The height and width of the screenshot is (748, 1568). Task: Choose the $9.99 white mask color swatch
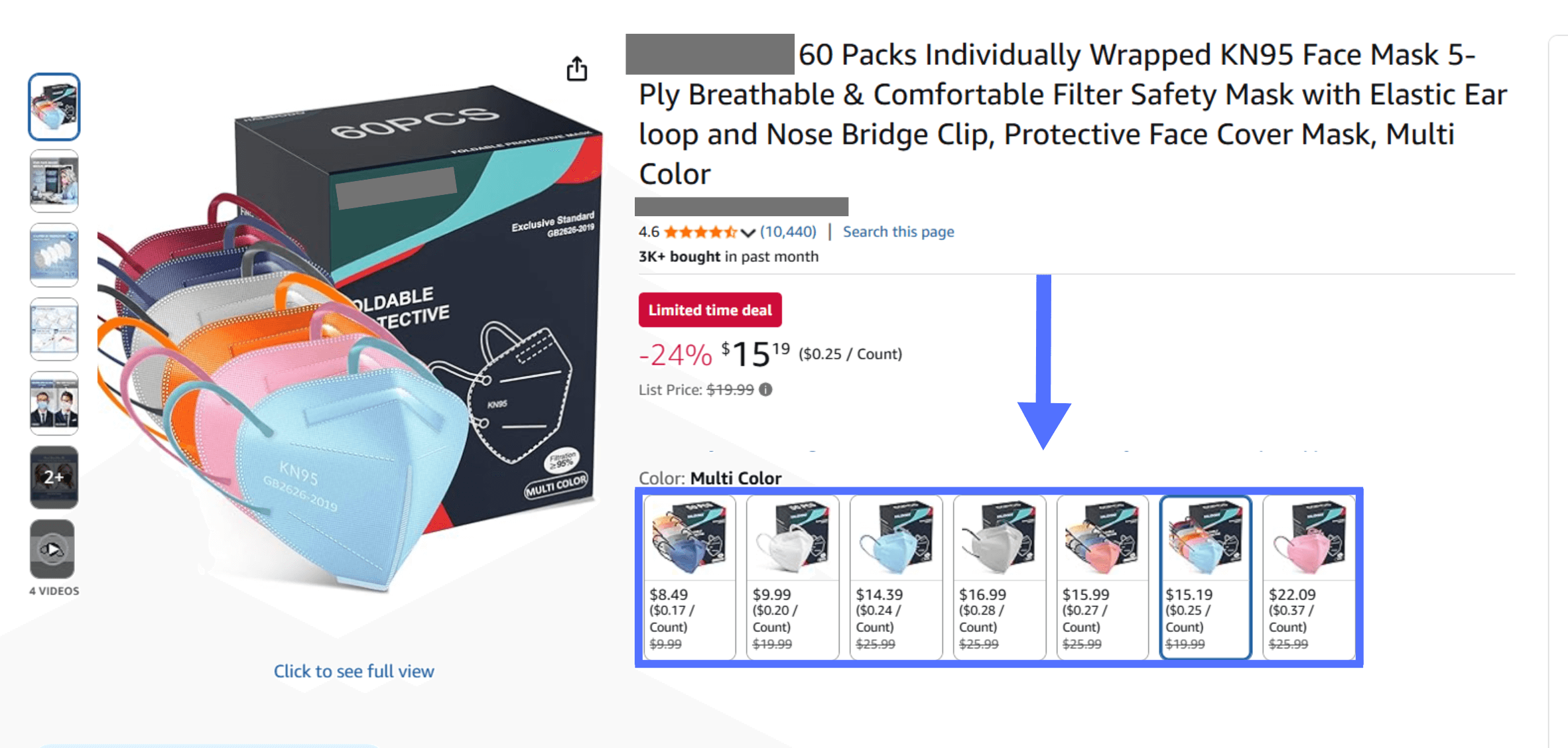tap(793, 577)
